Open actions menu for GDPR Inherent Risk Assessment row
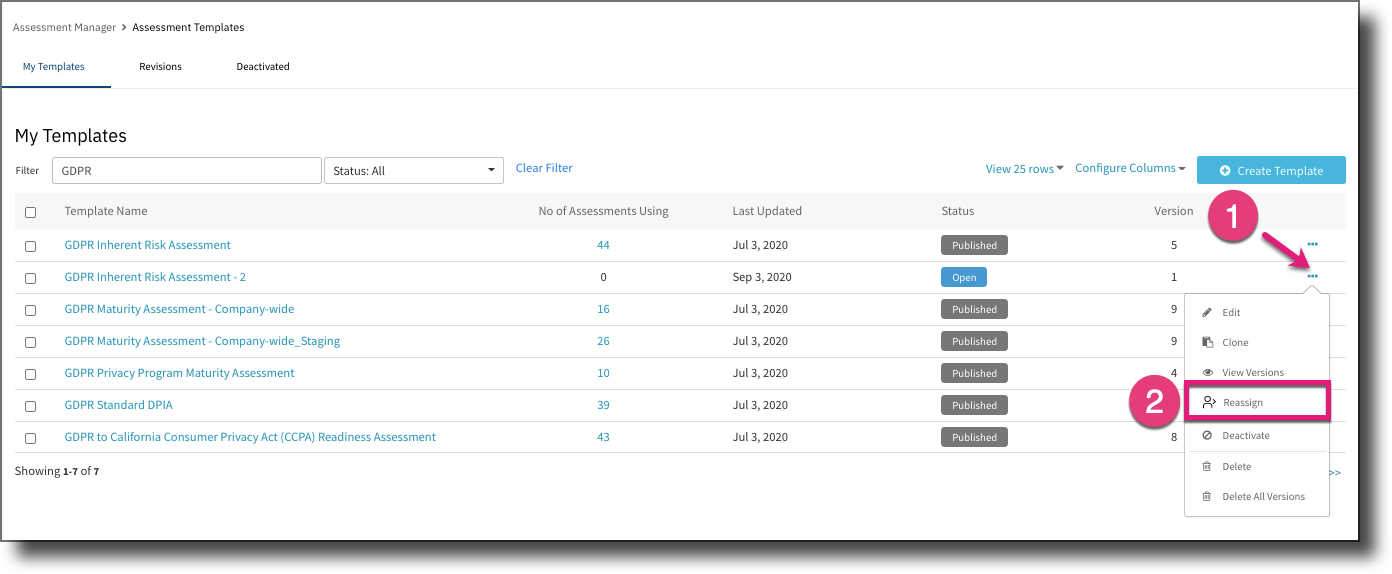1392x574 pixels. (x=1312, y=244)
